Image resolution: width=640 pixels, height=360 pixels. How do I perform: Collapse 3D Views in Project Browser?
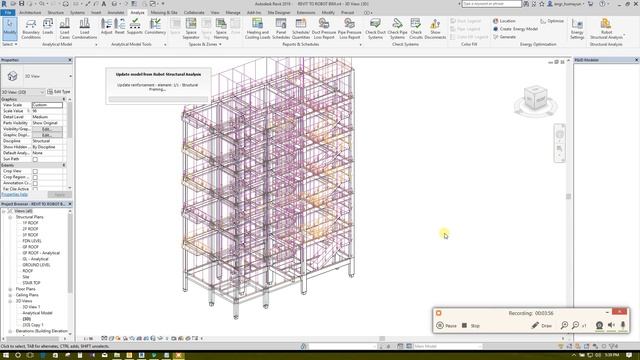[10, 301]
